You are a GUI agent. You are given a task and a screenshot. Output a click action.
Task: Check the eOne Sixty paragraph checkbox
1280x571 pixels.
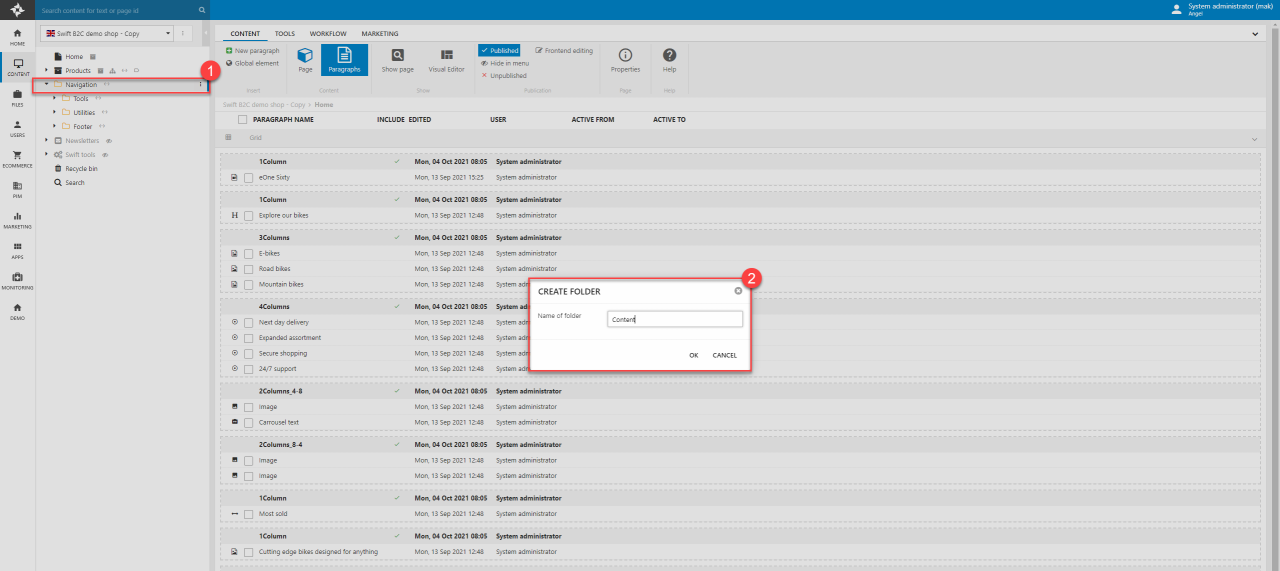[248, 178]
